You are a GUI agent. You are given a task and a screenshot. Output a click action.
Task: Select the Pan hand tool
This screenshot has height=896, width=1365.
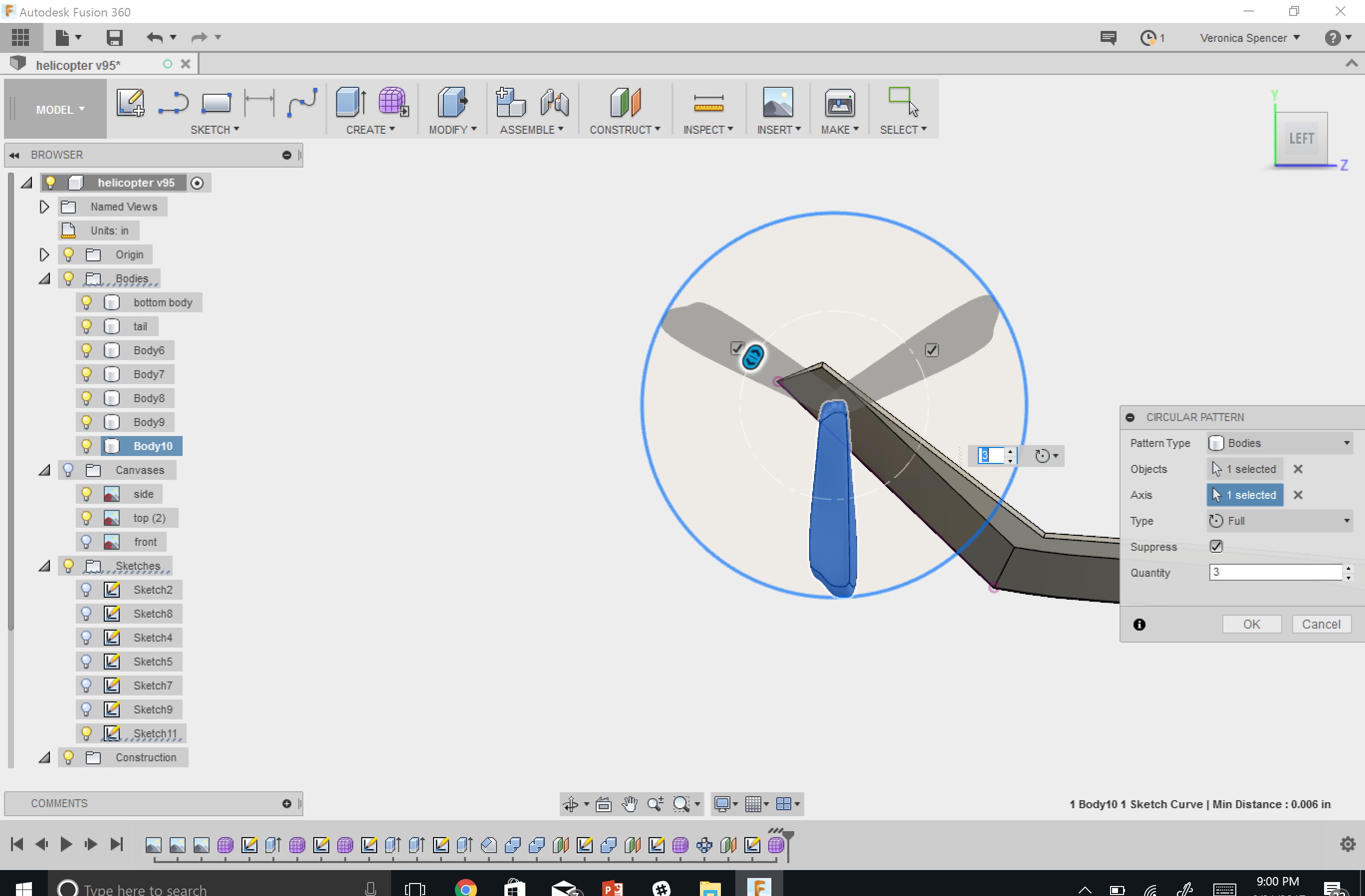point(630,804)
